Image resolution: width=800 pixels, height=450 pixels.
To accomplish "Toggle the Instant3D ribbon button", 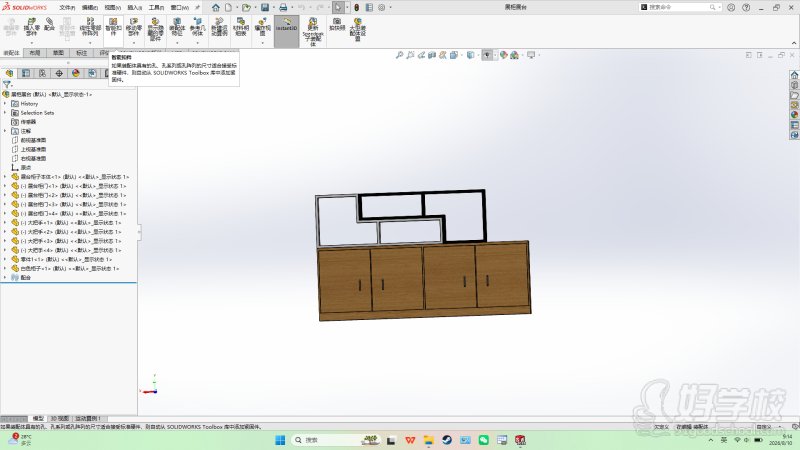I will [x=286, y=31].
